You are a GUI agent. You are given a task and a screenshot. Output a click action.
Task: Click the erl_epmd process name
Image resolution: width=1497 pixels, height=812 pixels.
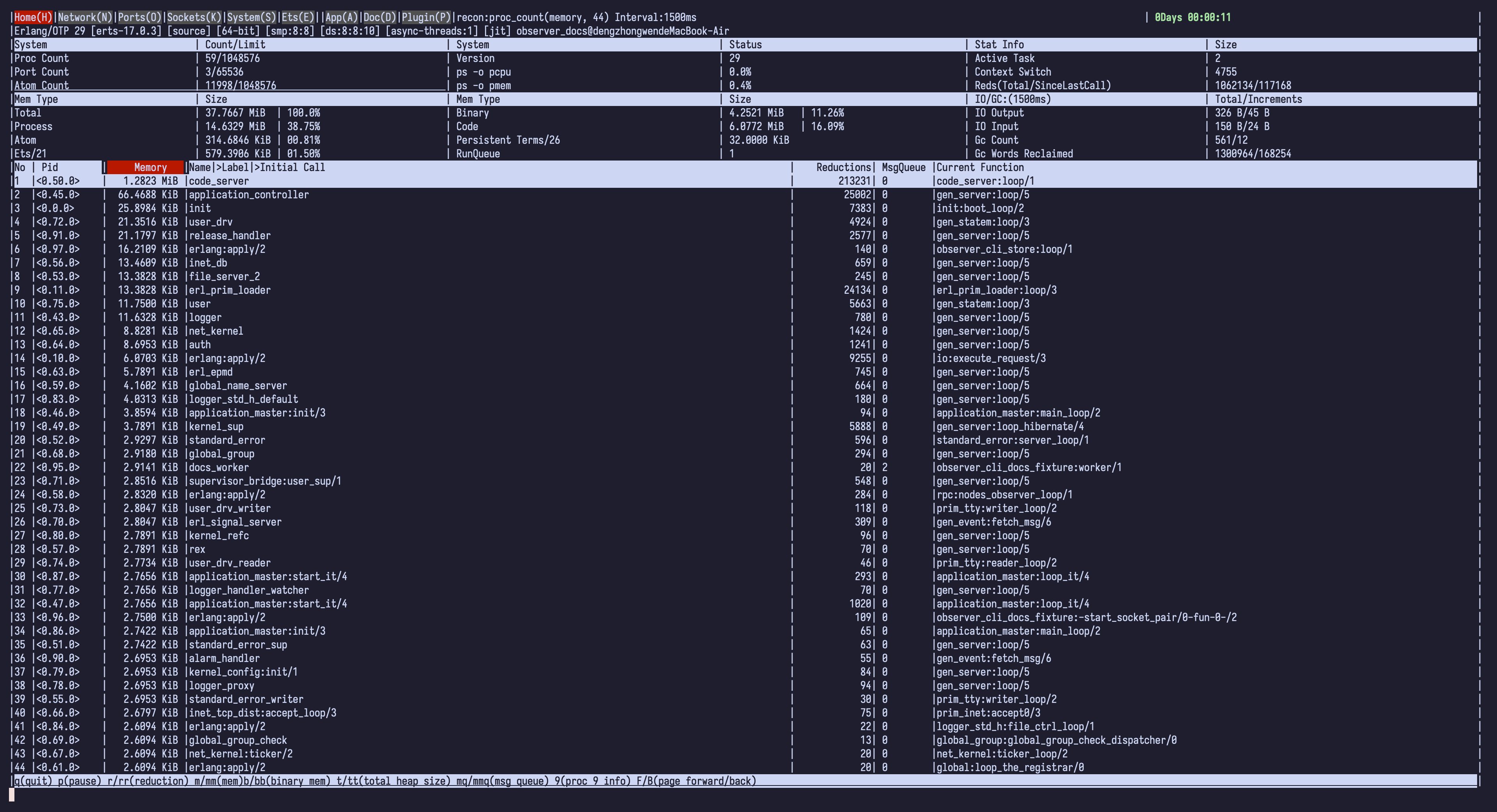point(211,372)
